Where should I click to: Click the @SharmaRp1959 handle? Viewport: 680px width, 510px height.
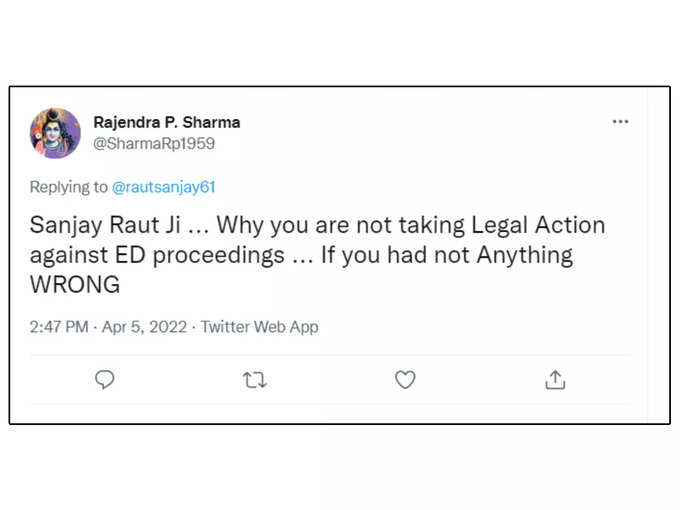[x=154, y=144]
